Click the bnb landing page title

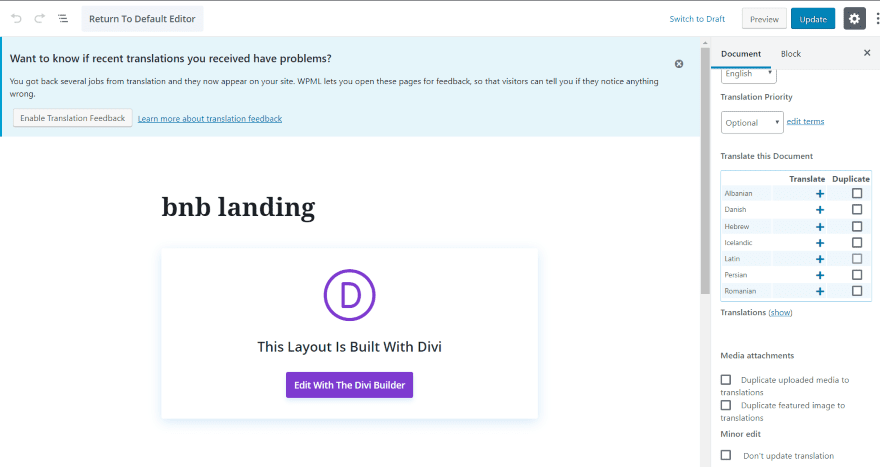pyautogui.click(x=239, y=207)
